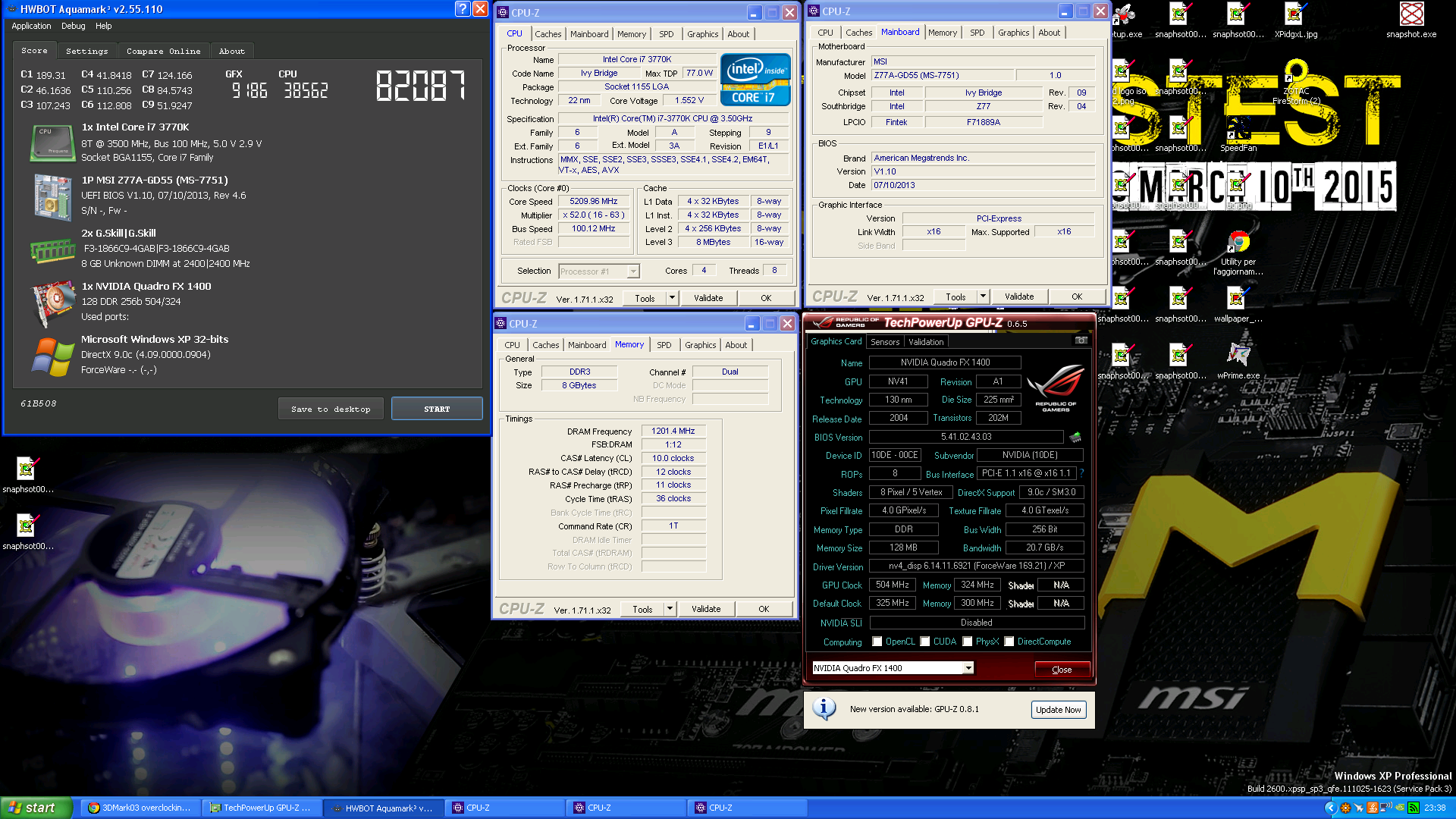Image resolution: width=1456 pixels, height=819 pixels.
Task: Click Save to desktop in Aquamark
Action: click(331, 409)
